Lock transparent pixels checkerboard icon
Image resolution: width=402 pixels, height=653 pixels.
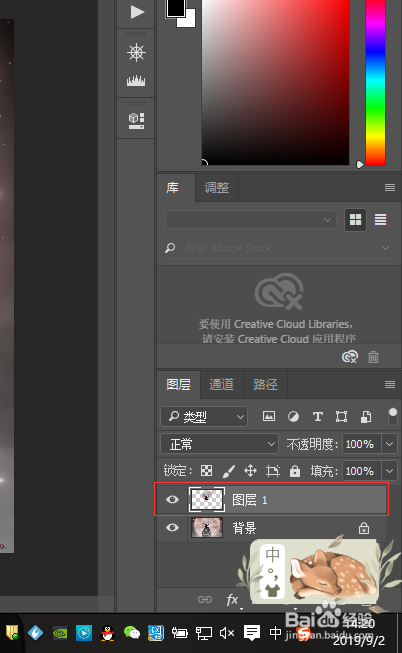point(207,471)
